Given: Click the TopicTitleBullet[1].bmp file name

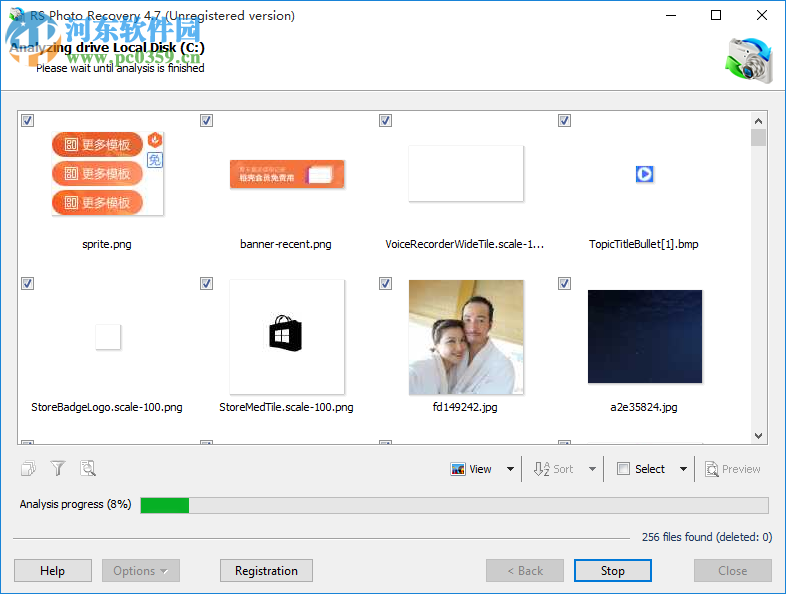Looking at the screenshot, I should tap(644, 244).
